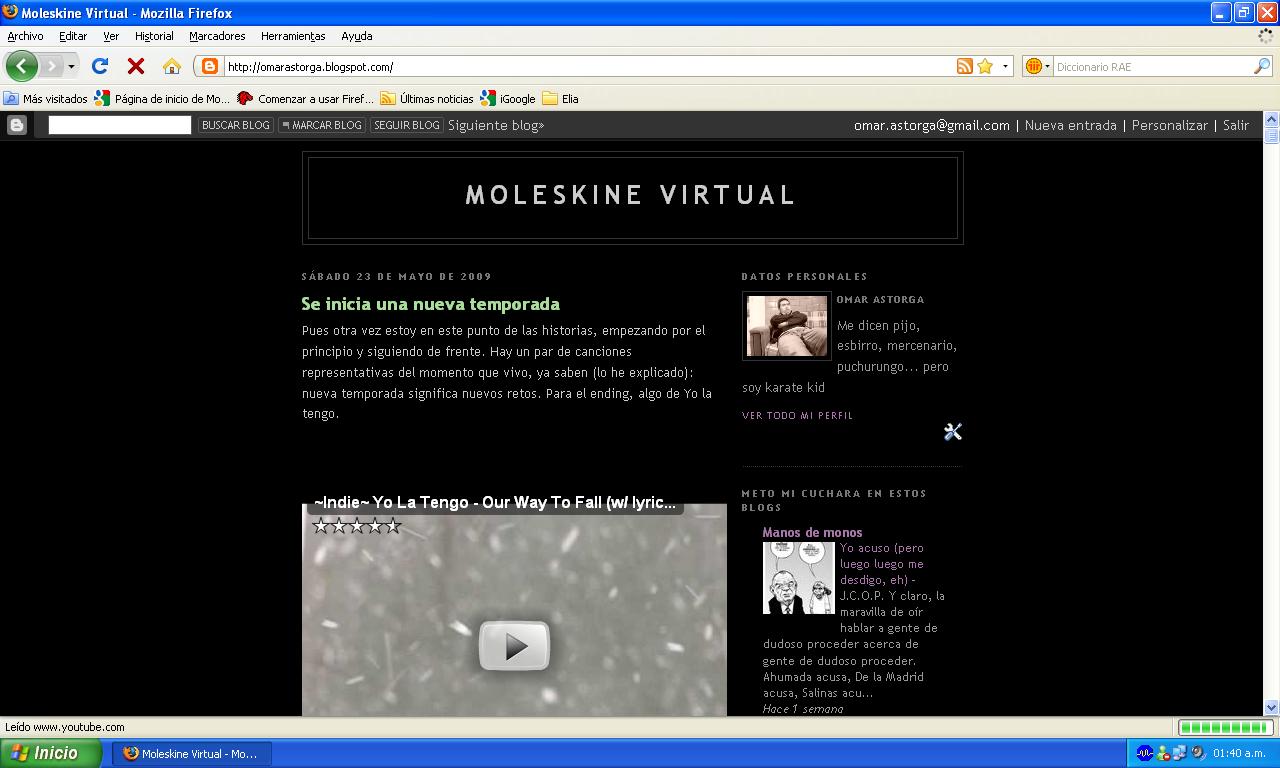
Task: Sign out with the Salir link
Action: [x=1236, y=125]
